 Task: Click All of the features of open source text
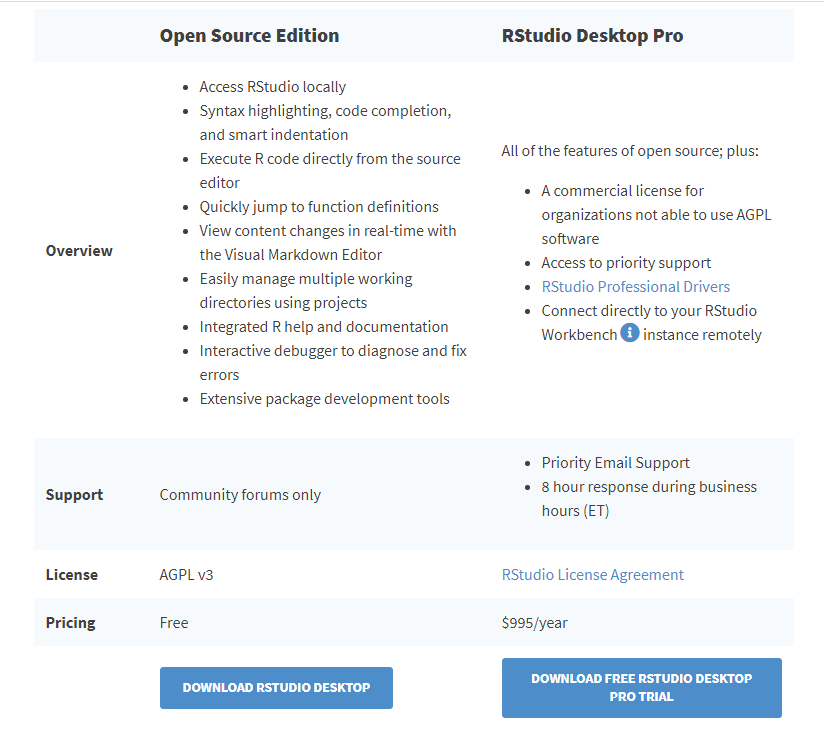(x=630, y=151)
